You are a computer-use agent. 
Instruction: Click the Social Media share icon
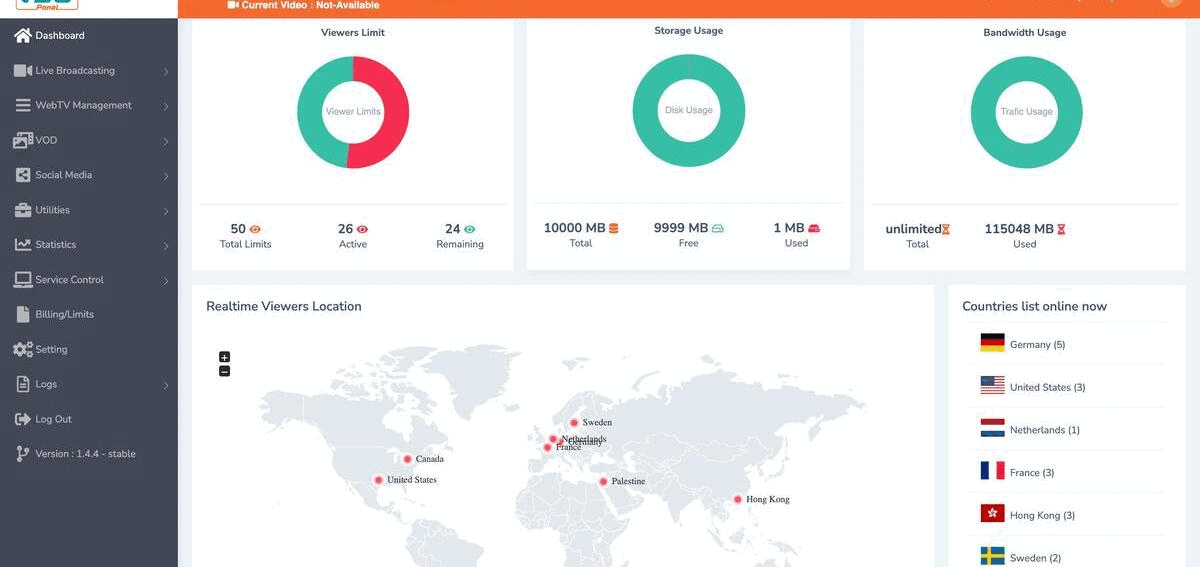tap(22, 175)
